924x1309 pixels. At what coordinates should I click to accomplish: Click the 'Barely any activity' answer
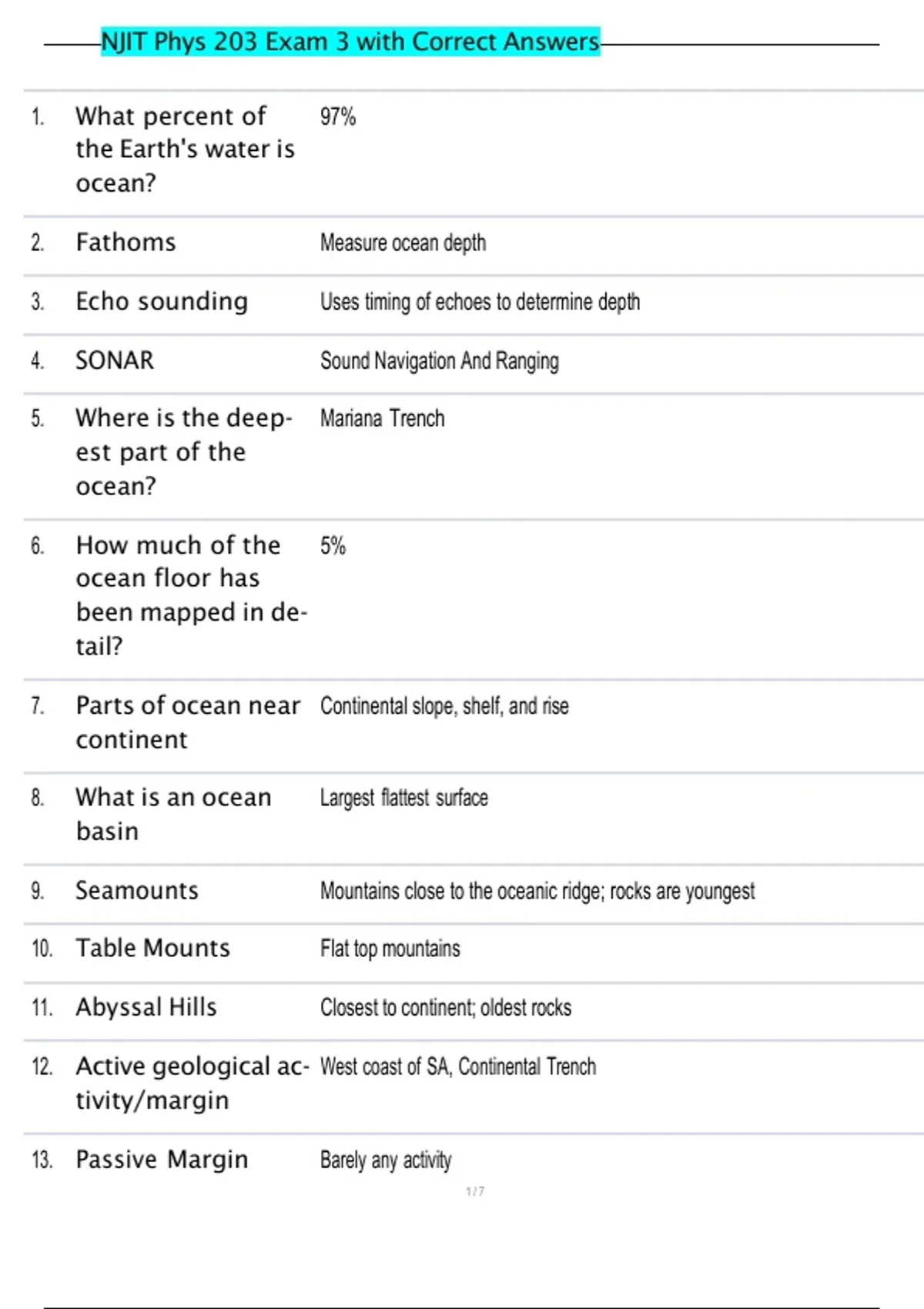click(385, 1160)
